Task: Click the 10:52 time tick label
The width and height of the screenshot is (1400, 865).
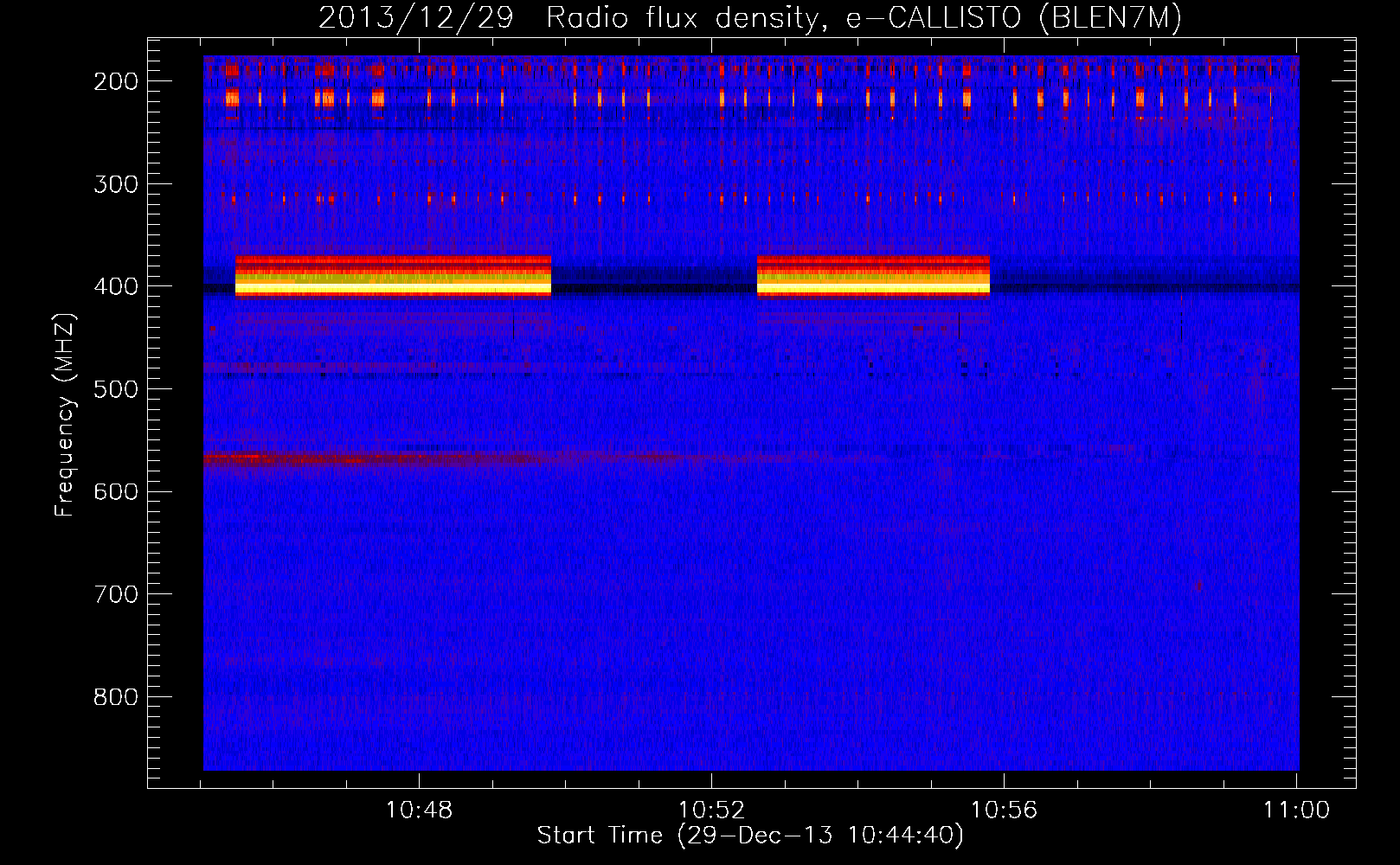Action: [x=711, y=811]
